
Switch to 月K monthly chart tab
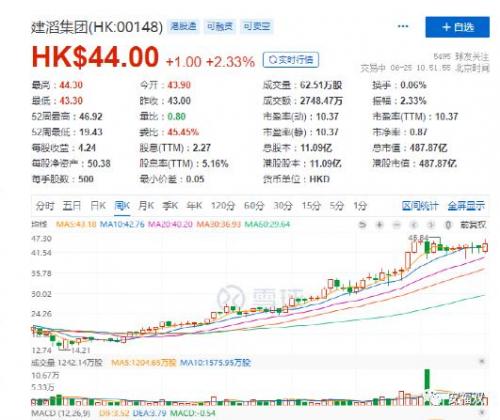(146, 206)
